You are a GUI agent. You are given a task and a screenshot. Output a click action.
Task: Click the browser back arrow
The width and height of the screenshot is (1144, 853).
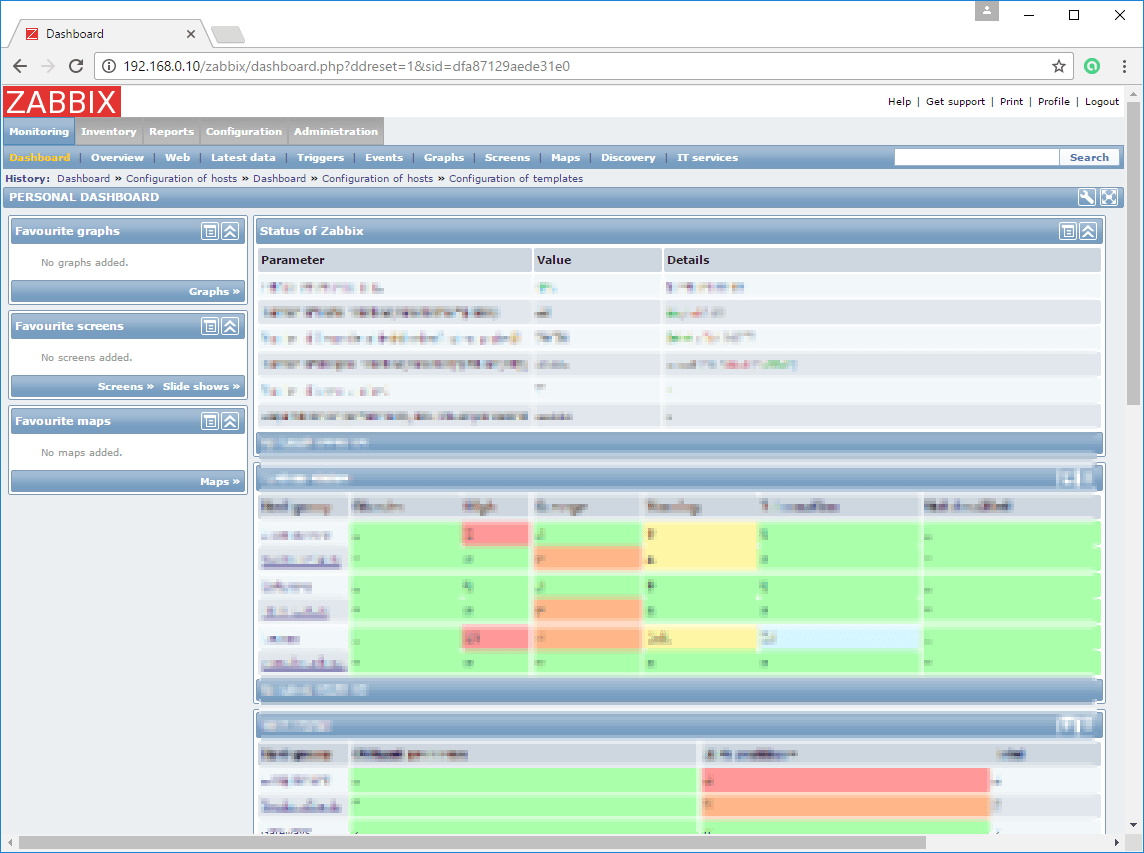20,66
